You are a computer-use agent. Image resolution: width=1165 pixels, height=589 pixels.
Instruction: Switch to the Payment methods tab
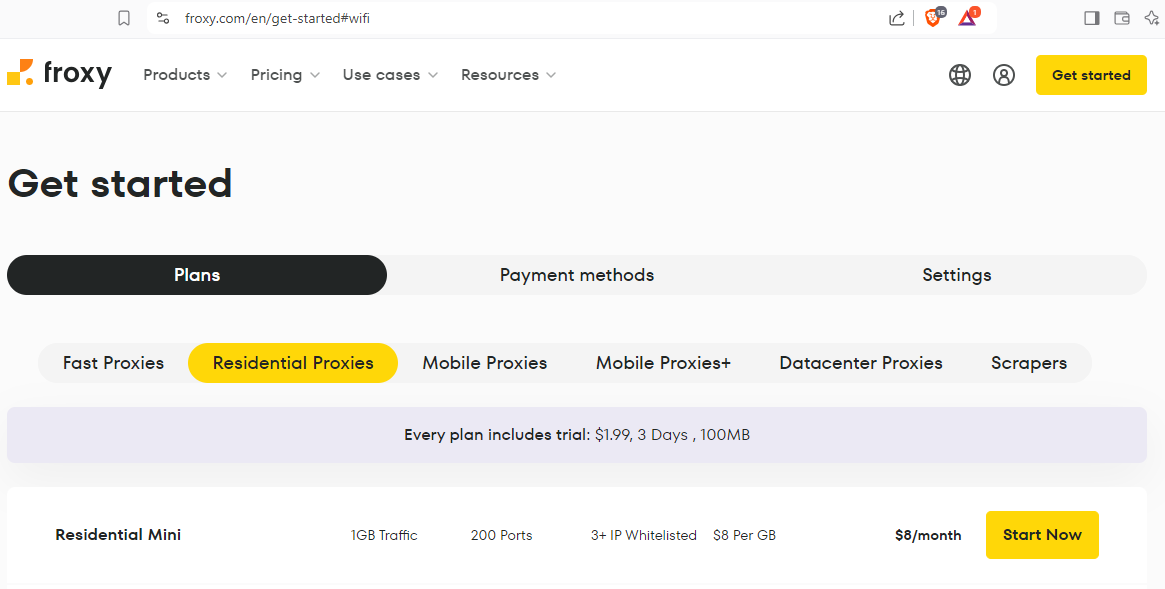pos(577,275)
